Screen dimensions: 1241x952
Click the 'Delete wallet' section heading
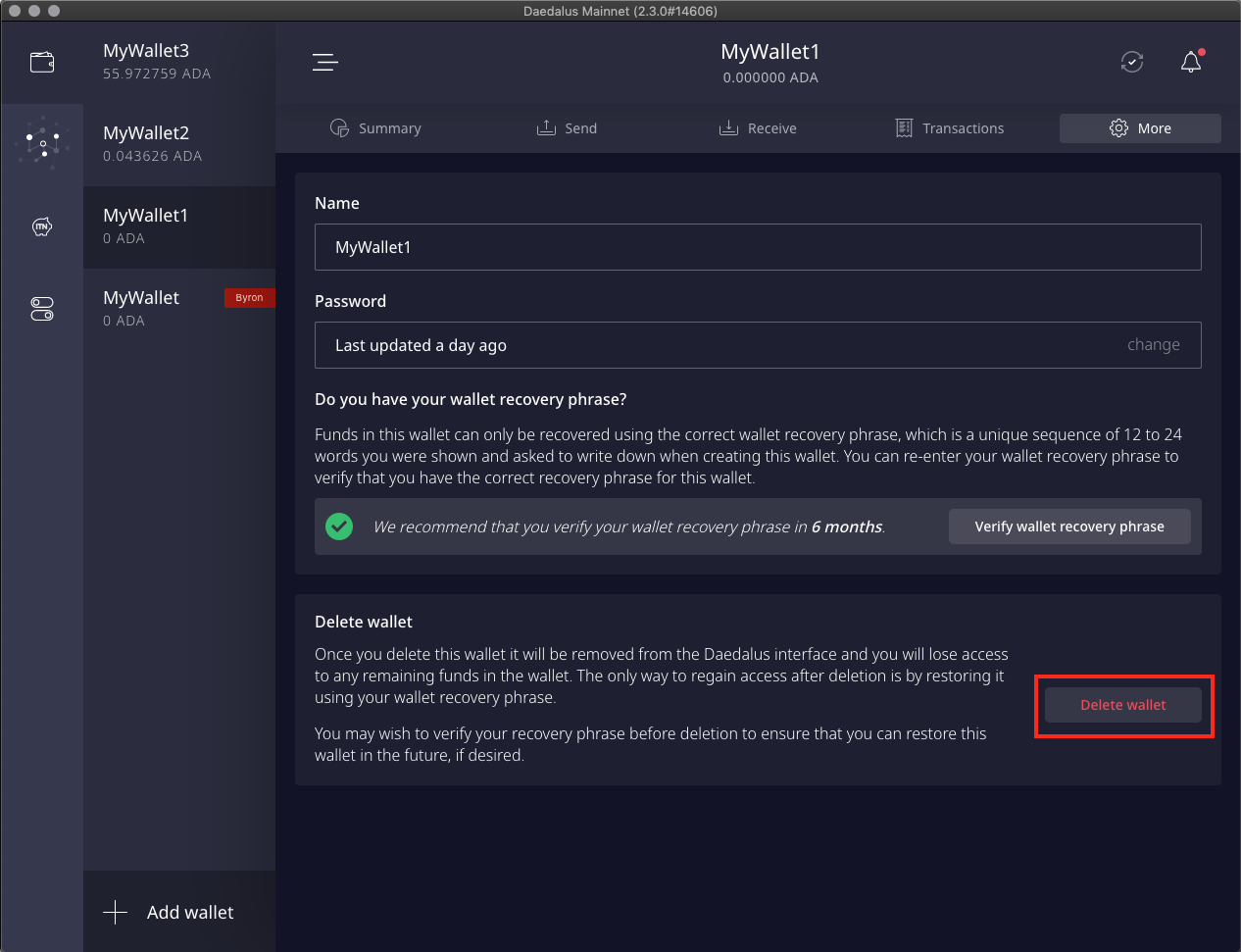(364, 622)
